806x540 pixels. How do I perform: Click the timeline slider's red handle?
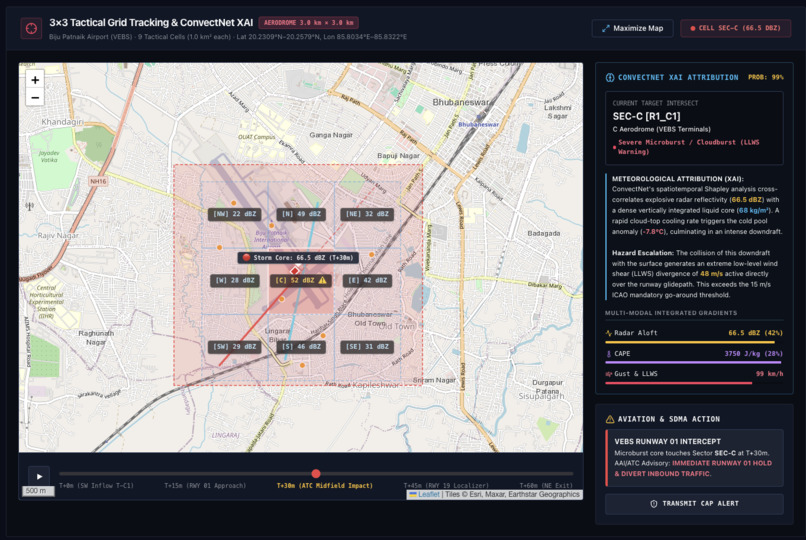tap(316, 474)
